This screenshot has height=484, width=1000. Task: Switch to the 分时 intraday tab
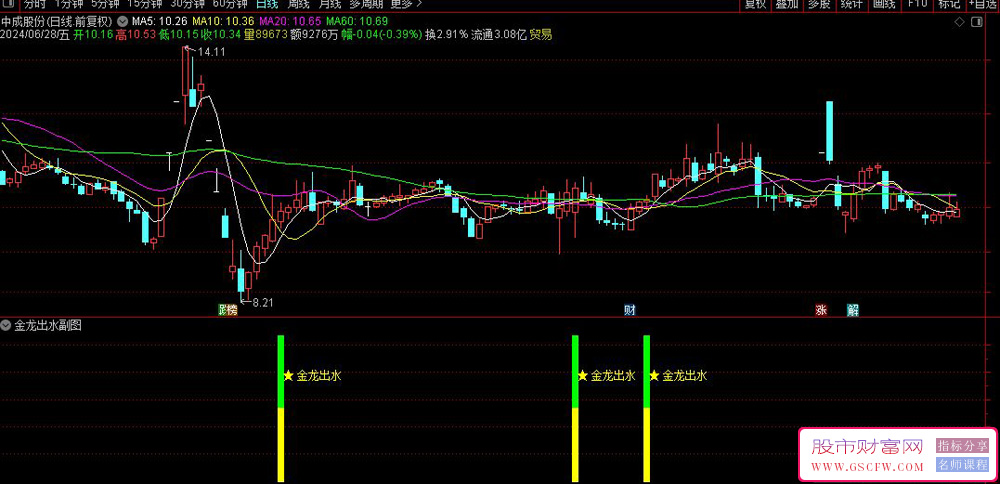34,4
